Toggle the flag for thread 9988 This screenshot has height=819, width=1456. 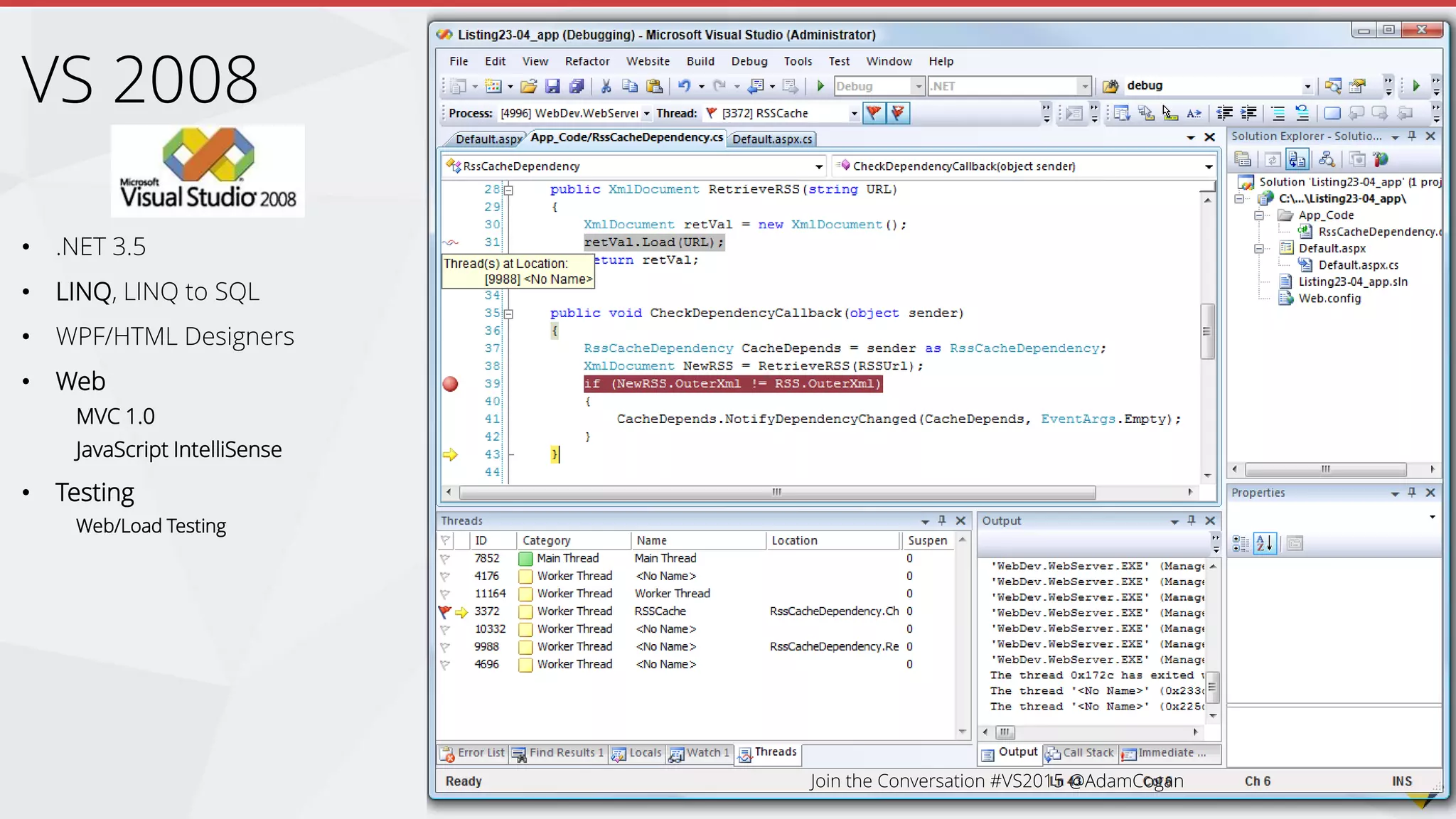click(446, 647)
